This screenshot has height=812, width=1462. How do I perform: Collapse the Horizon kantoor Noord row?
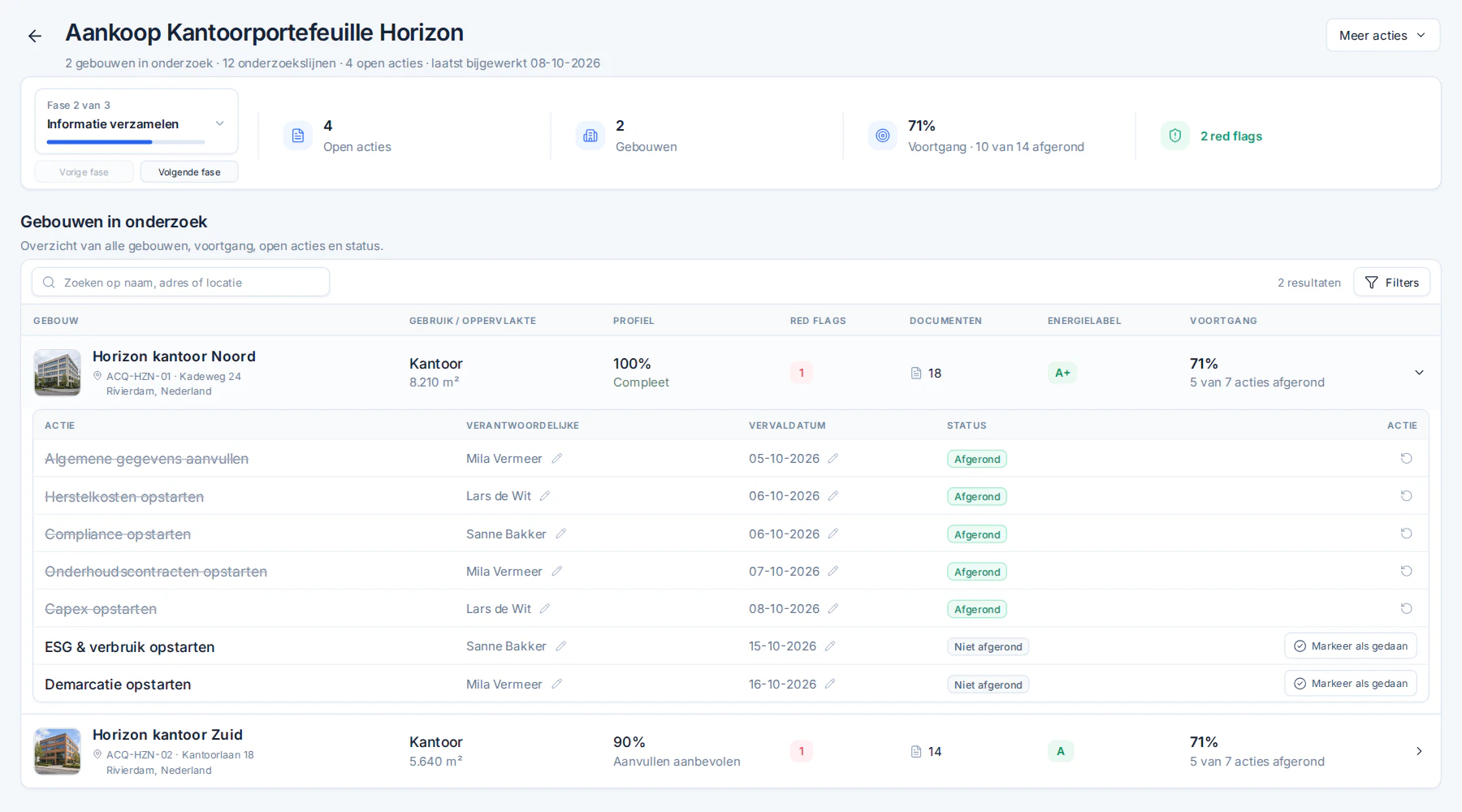pos(1419,373)
